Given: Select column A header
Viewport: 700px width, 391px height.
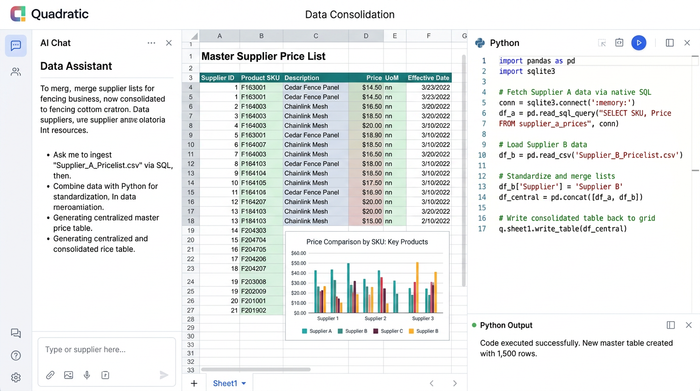Looking at the screenshot, I should (220, 36).
